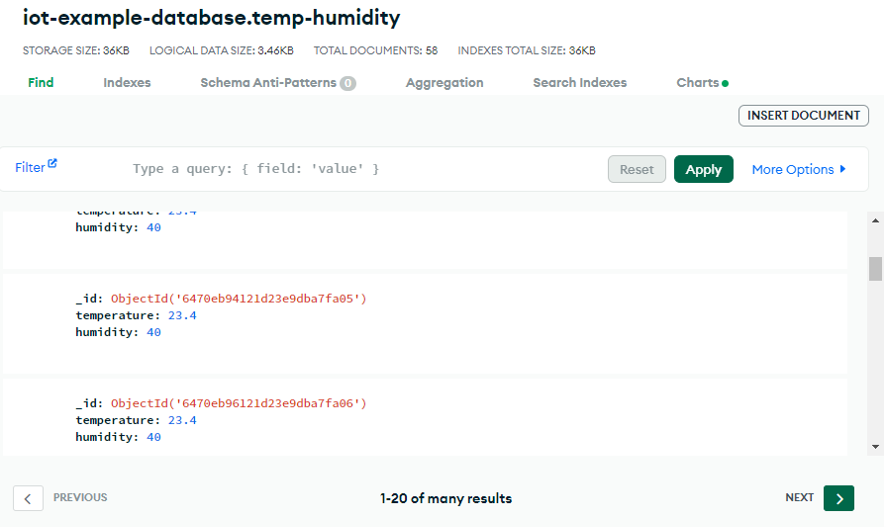Select the ObjectId ending in 7fa06
The width and height of the screenshot is (886, 527).
coord(239,404)
